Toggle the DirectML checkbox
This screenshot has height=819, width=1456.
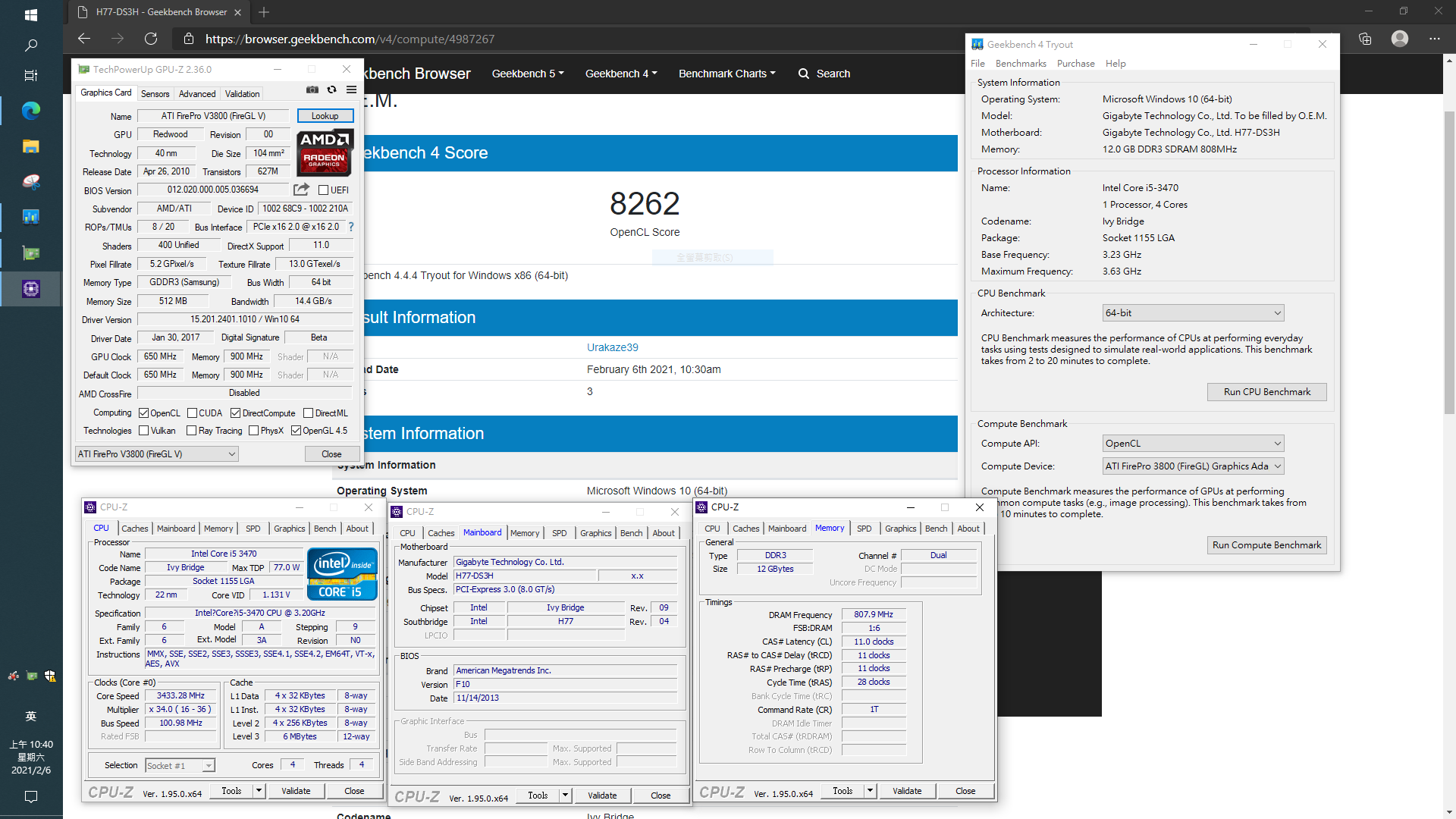(308, 413)
